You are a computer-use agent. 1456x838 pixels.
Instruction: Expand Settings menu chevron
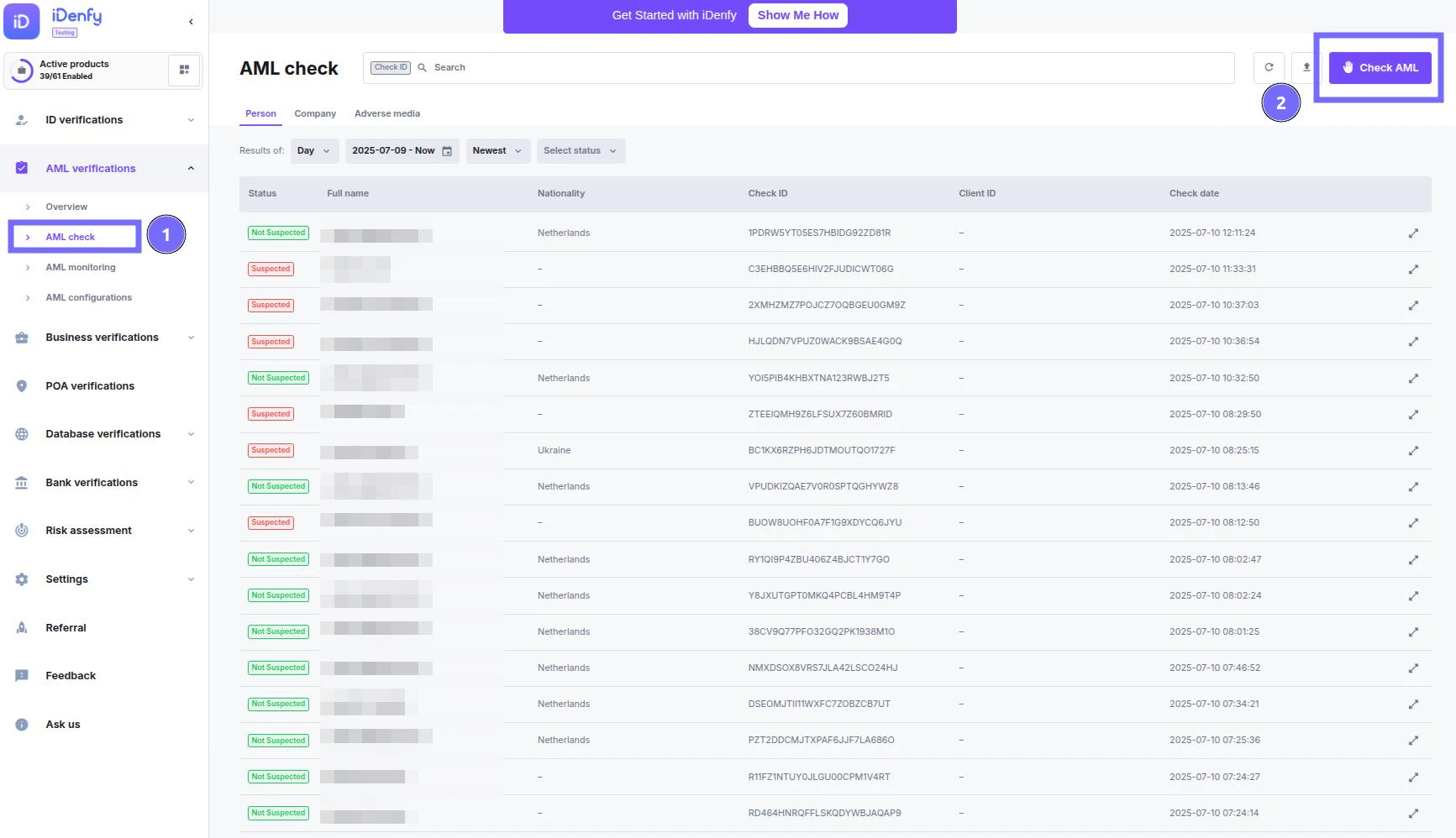[191, 579]
